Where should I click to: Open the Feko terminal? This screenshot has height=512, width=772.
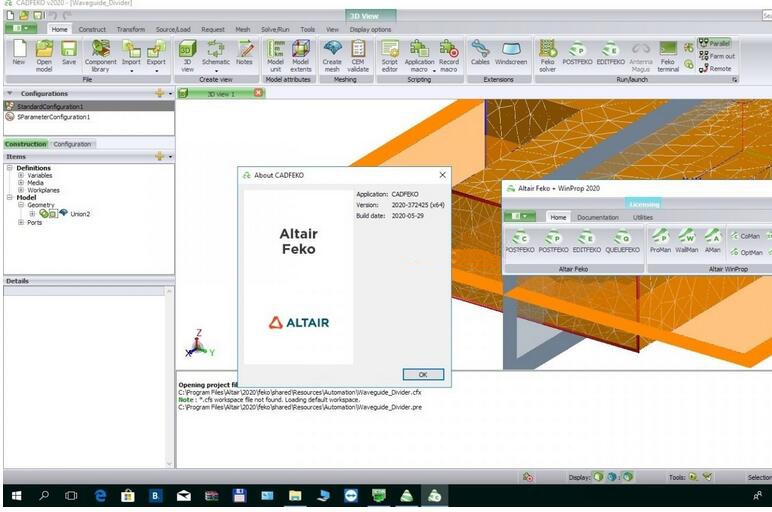pos(668,56)
